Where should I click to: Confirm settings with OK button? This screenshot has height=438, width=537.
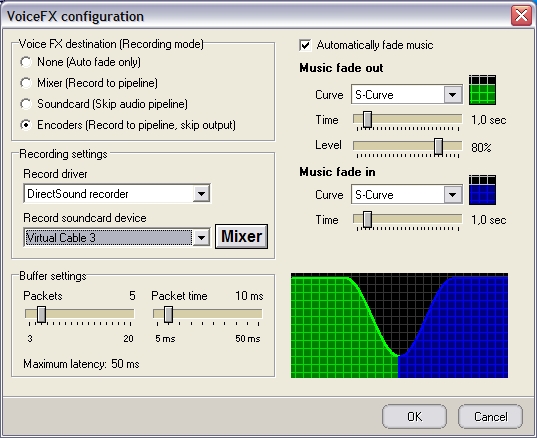pyautogui.click(x=414, y=416)
